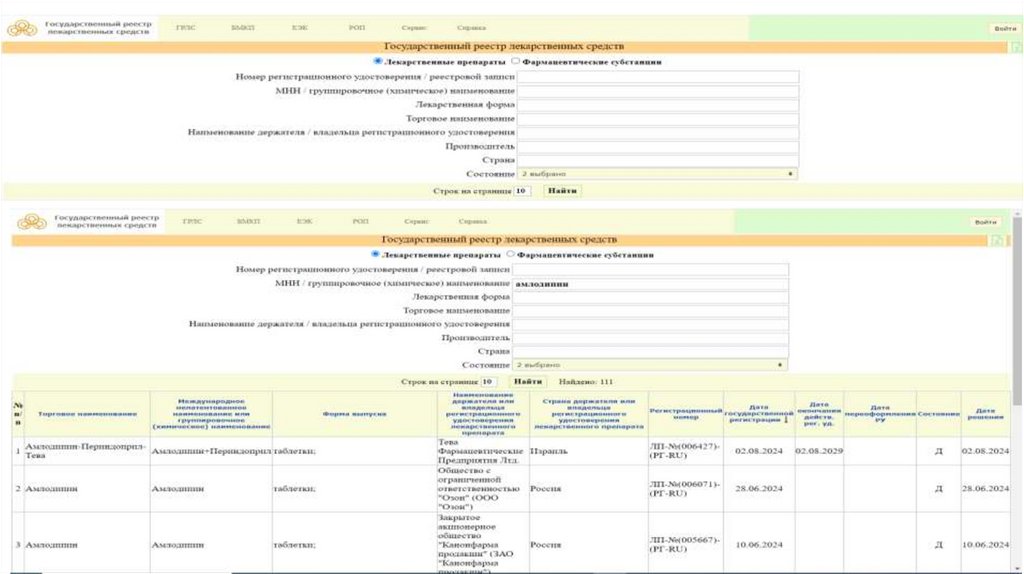This screenshot has height=574, width=1024.
Task: Focus Производитель field on amlodipine results page
Action: pos(650,338)
